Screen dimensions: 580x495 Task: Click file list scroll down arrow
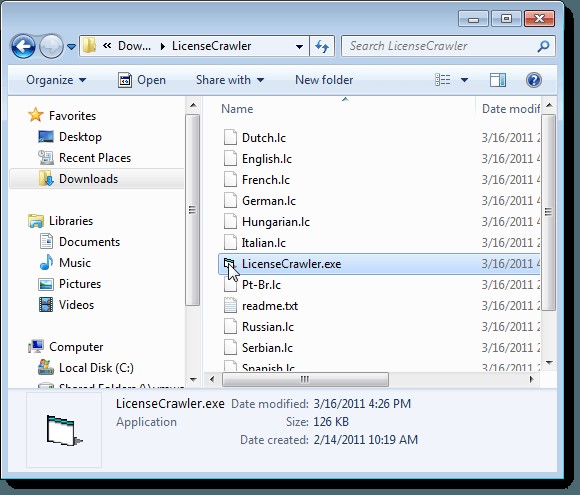coord(549,363)
